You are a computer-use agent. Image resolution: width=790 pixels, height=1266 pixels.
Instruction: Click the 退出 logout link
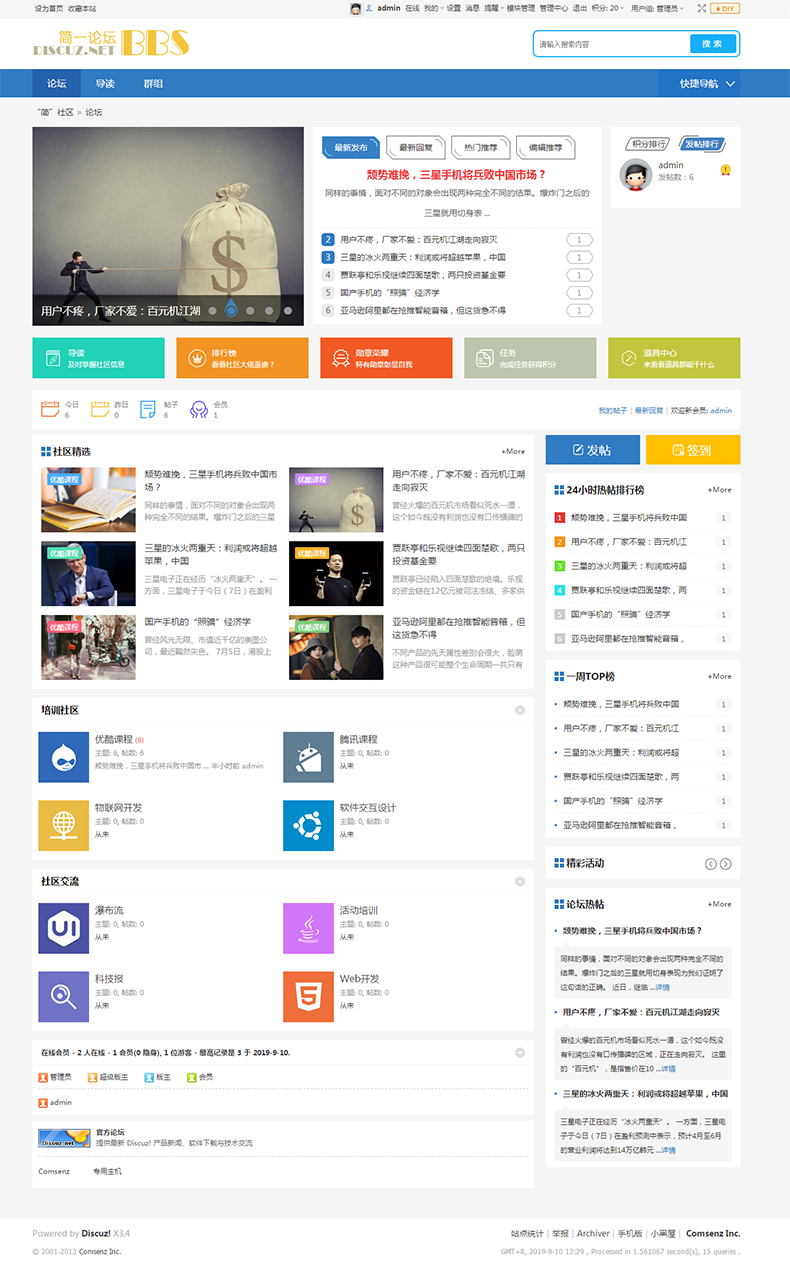[579, 8]
